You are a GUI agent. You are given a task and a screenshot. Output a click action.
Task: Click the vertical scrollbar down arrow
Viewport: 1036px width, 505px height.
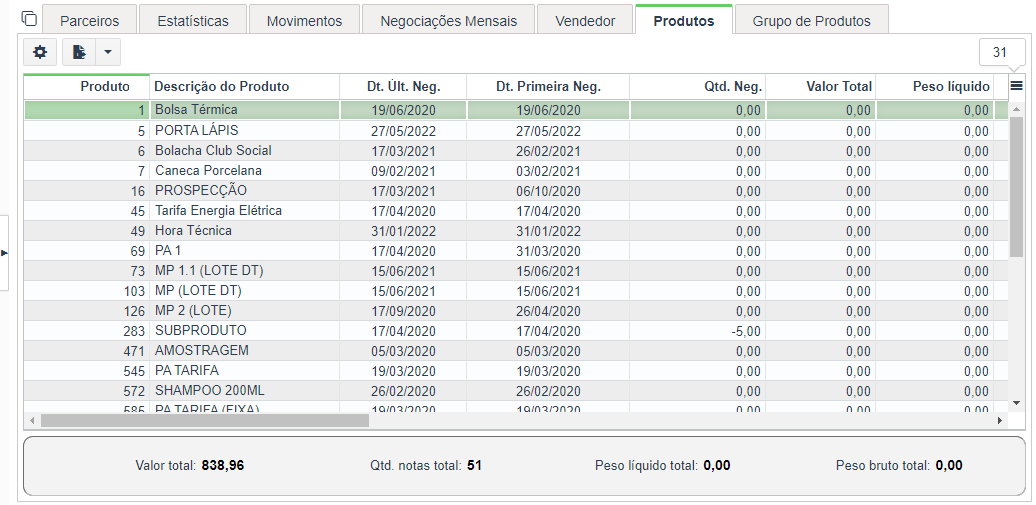pos(1016,402)
